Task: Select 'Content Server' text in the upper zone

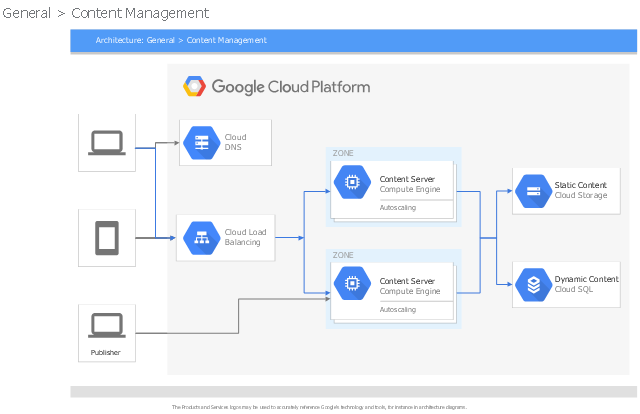Action: pyautogui.click(x=407, y=179)
